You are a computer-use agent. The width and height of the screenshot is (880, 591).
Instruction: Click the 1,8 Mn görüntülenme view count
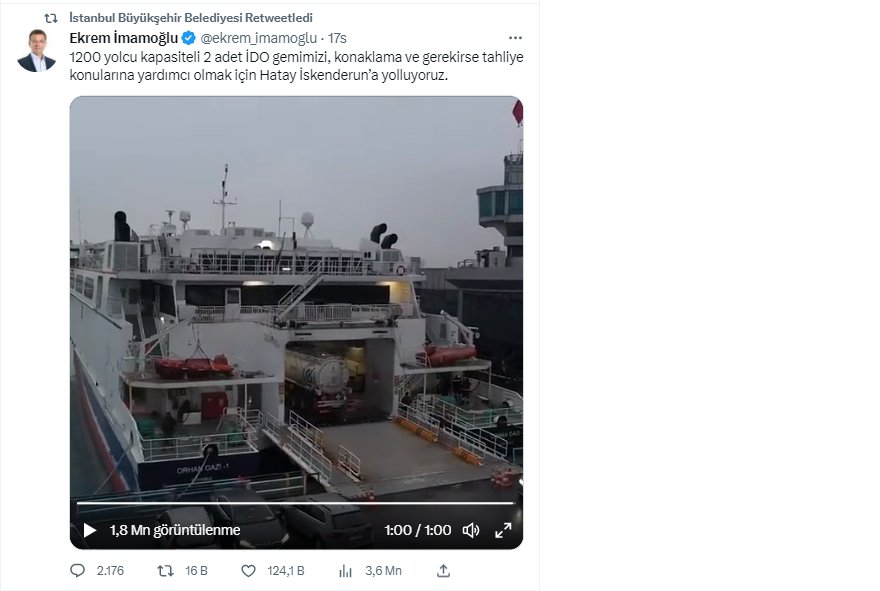[175, 530]
